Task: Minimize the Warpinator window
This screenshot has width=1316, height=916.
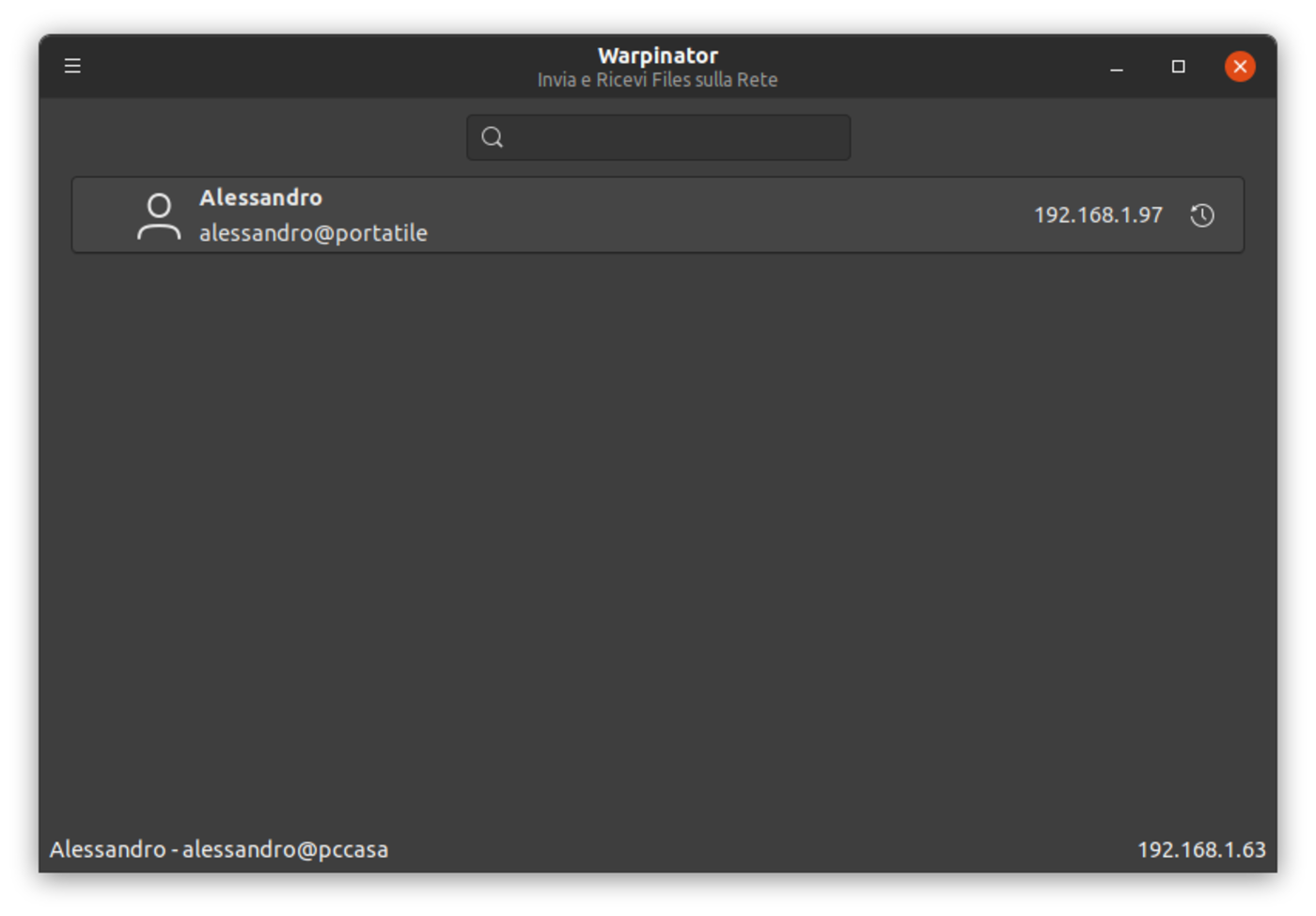Action: [x=1117, y=67]
